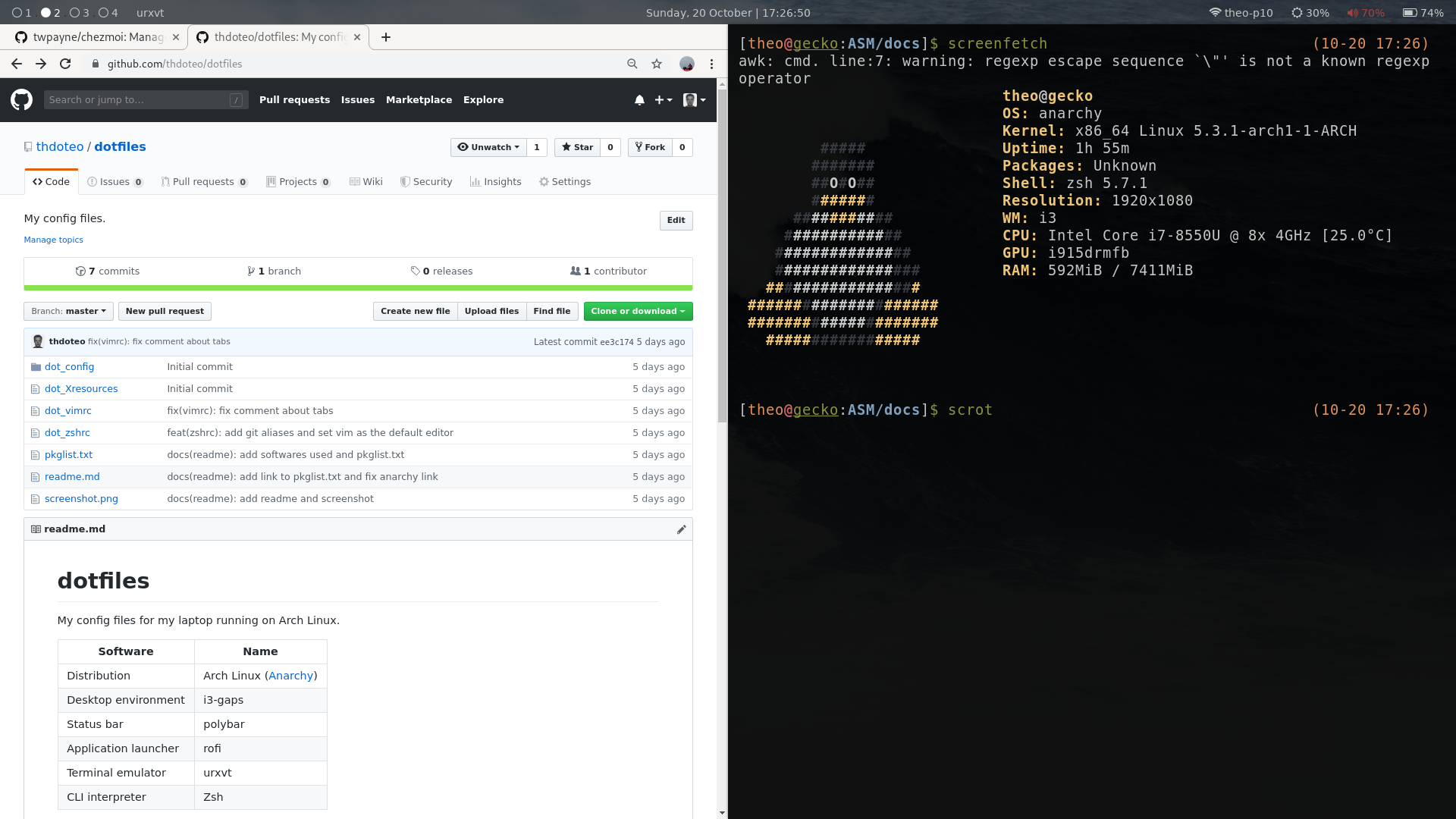Image resolution: width=1456 pixels, height=819 pixels.
Task: Click the Create new file button
Action: (x=415, y=311)
